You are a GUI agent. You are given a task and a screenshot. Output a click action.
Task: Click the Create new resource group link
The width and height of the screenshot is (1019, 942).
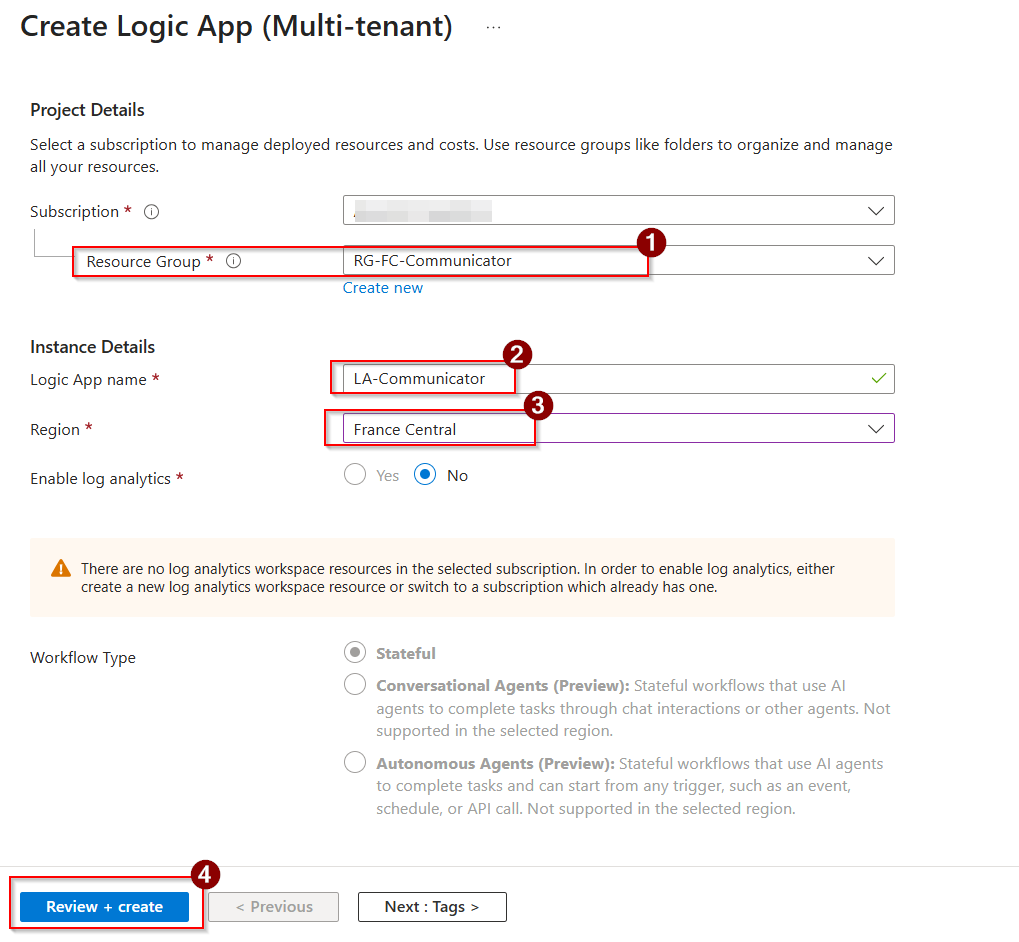(383, 288)
